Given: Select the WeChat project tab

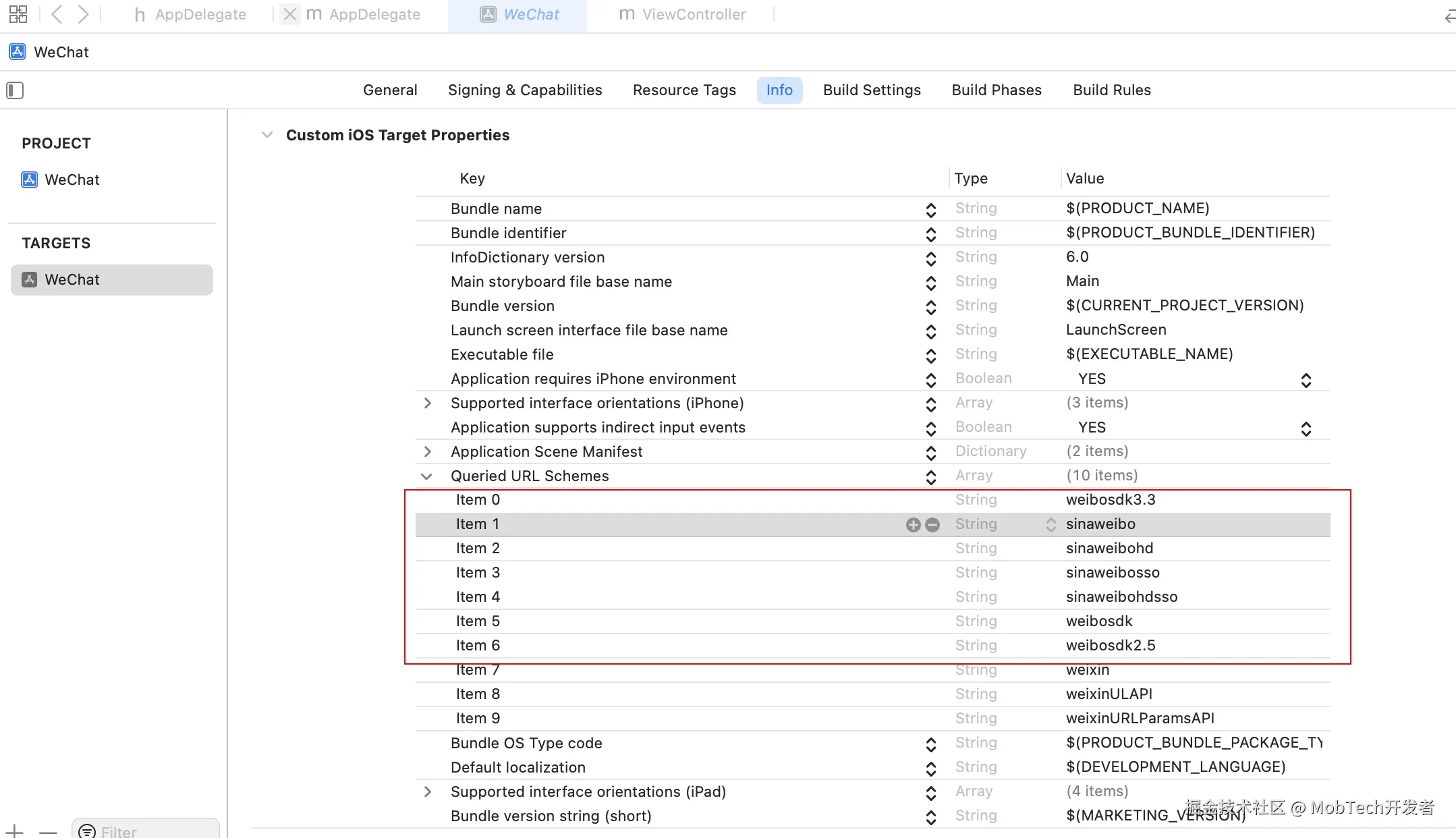Looking at the screenshot, I should pyautogui.click(x=518, y=15).
